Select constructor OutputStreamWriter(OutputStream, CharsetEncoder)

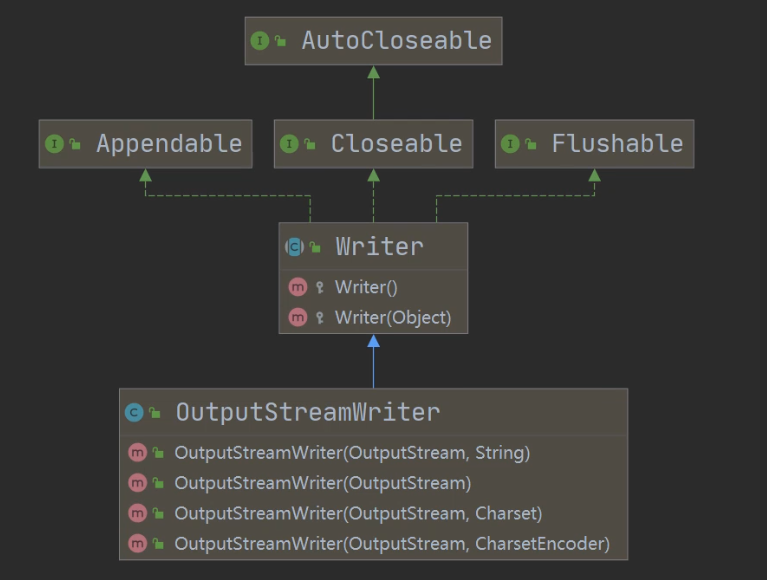[x=391, y=544]
